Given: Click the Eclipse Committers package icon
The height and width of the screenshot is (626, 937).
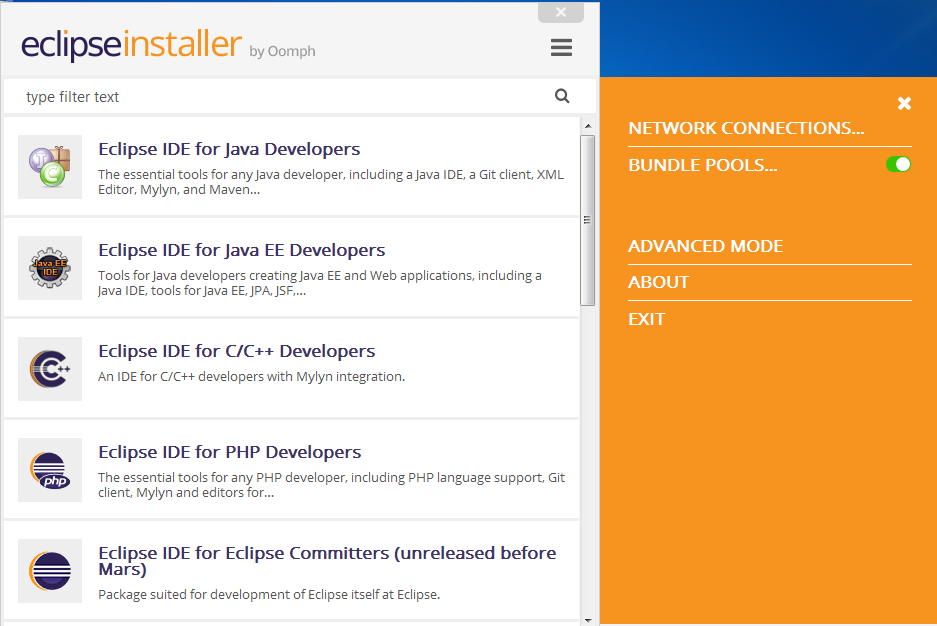Looking at the screenshot, I should (50, 571).
